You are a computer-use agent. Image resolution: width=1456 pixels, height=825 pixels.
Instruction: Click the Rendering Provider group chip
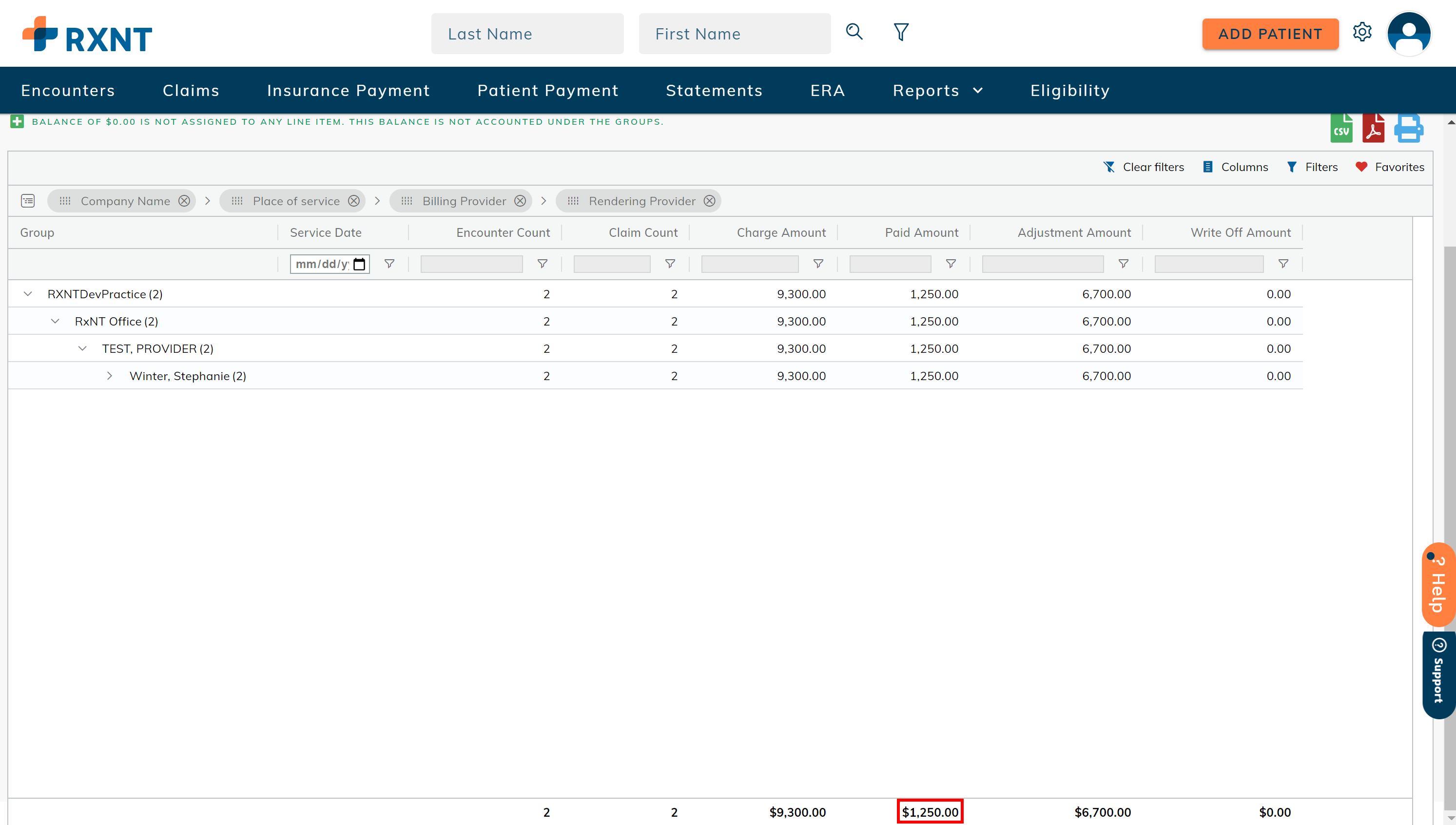coord(638,201)
